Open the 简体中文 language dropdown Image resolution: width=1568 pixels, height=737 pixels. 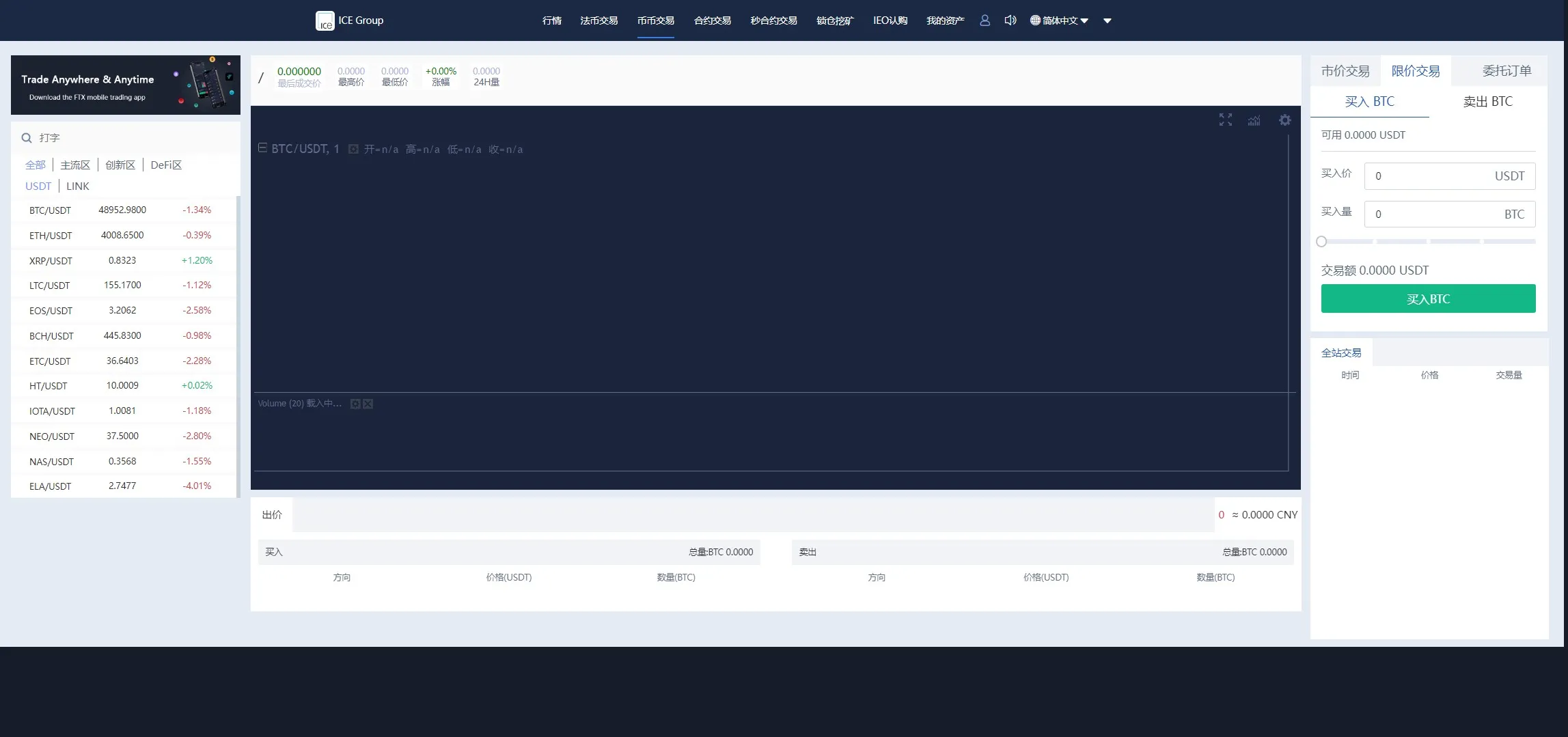[x=1059, y=20]
